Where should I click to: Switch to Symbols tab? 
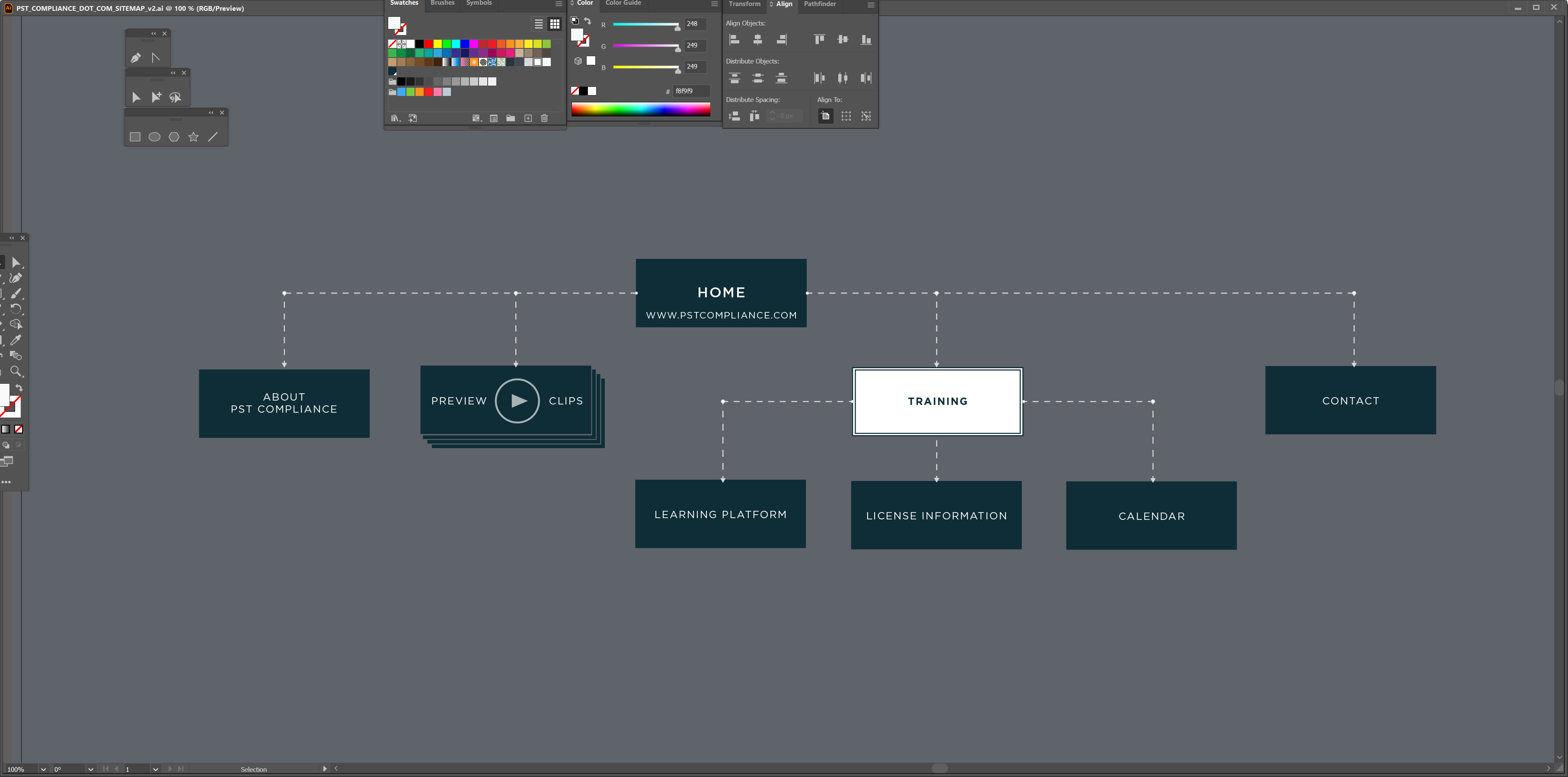click(x=479, y=3)
